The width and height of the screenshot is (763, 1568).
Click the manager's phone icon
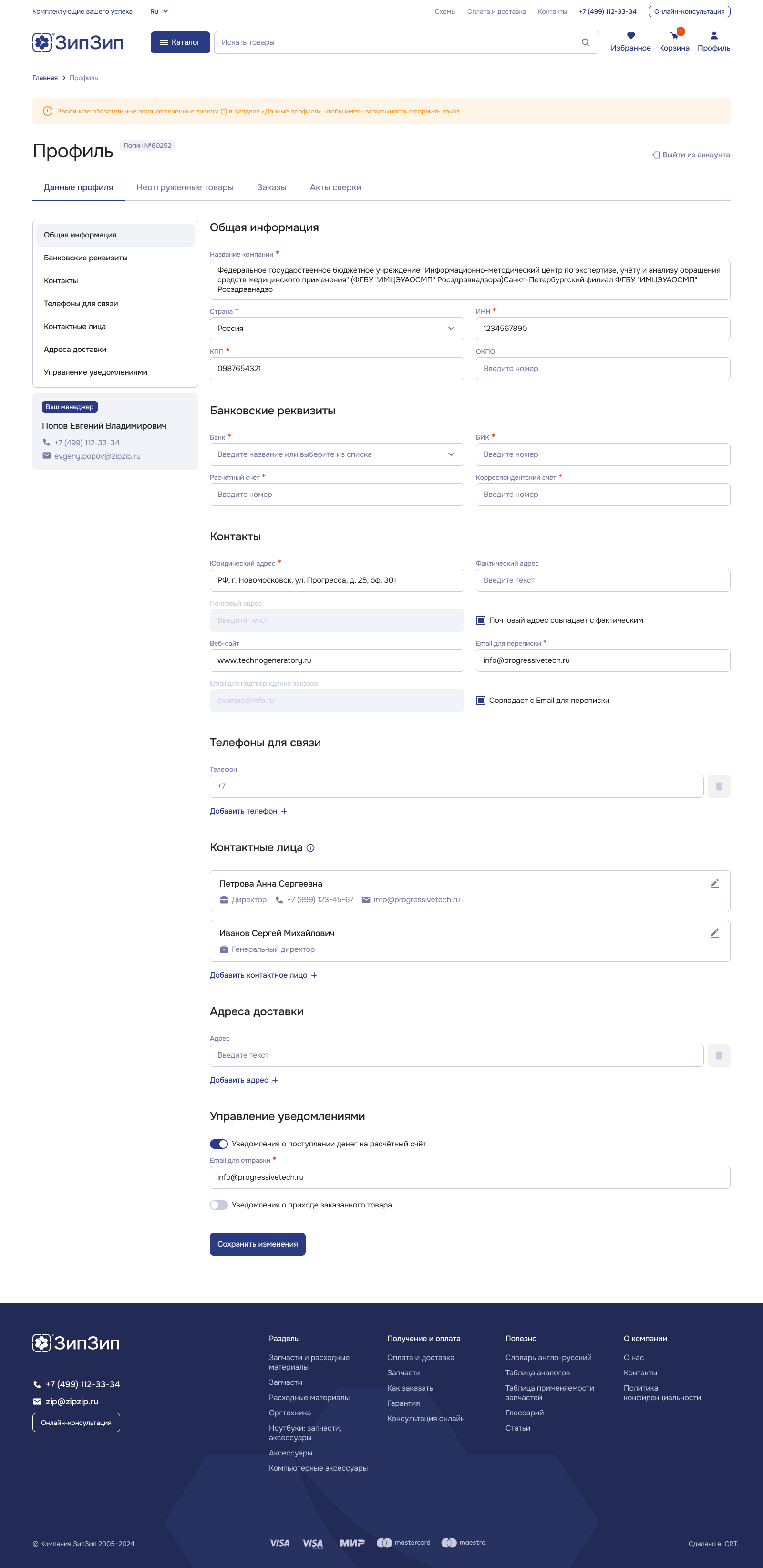point(46,443)
